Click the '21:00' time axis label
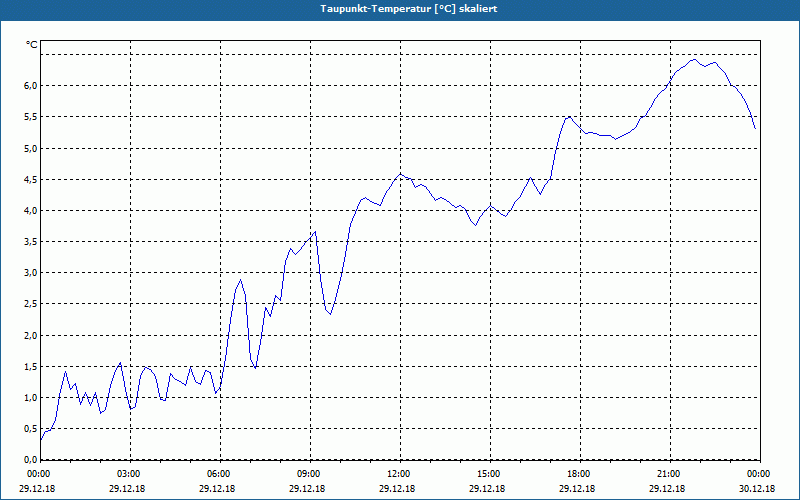This screenshot has height=500, width=800. click(x=669, y=474)
